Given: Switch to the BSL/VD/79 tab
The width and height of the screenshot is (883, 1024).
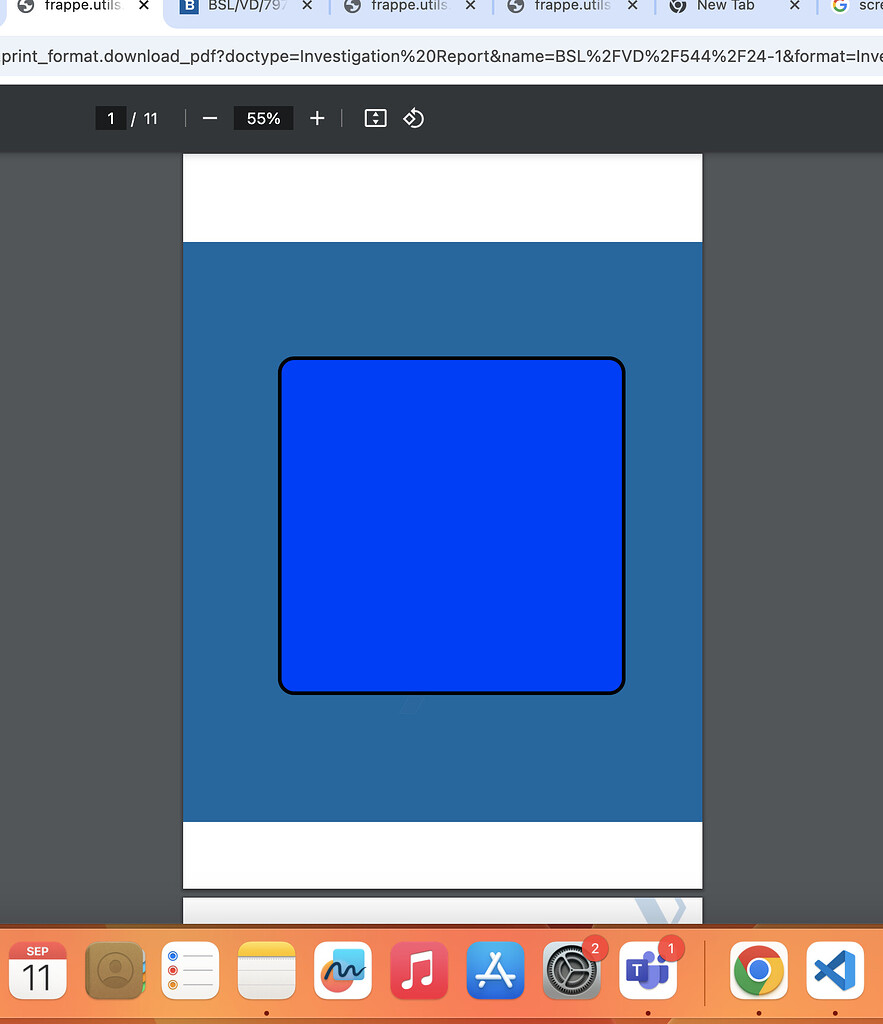Looking at the screenshot, I should coord(237,7).
